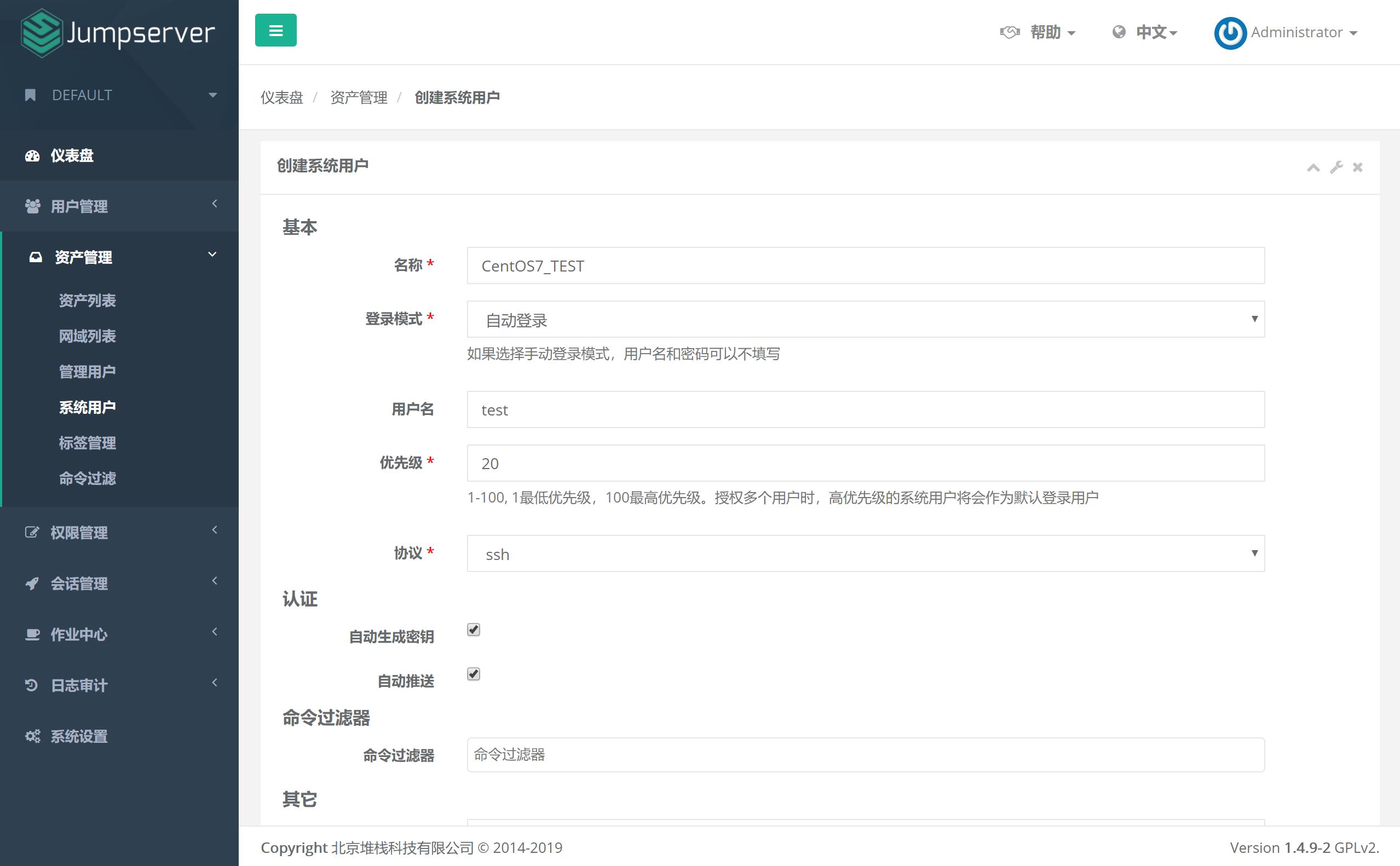Open the 协议 dropdown showing ssh
The height and width of the screenshot is (866, 1400).
[866, 554]
